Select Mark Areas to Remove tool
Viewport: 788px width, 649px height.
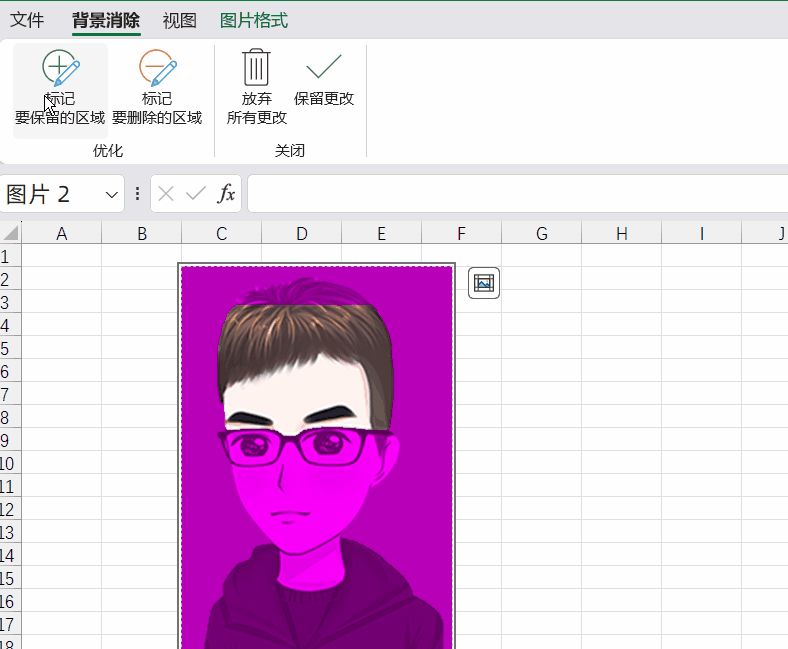157,88
